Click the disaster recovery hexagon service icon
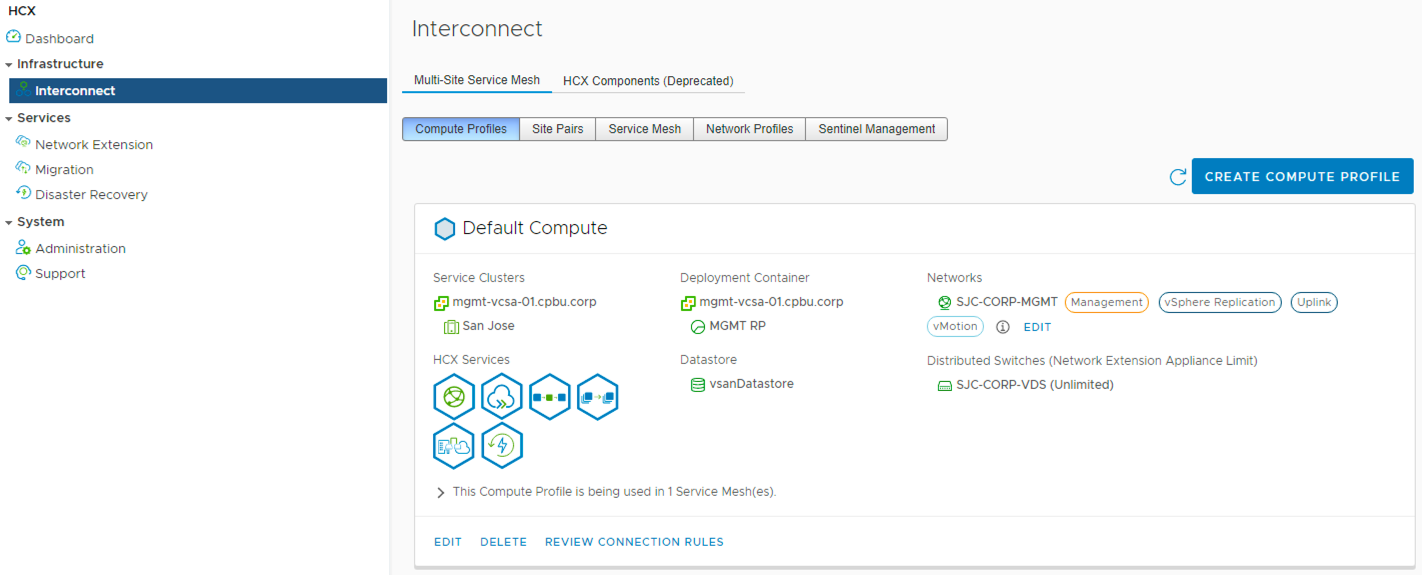 pyautogui.click(x=502, y=445)
